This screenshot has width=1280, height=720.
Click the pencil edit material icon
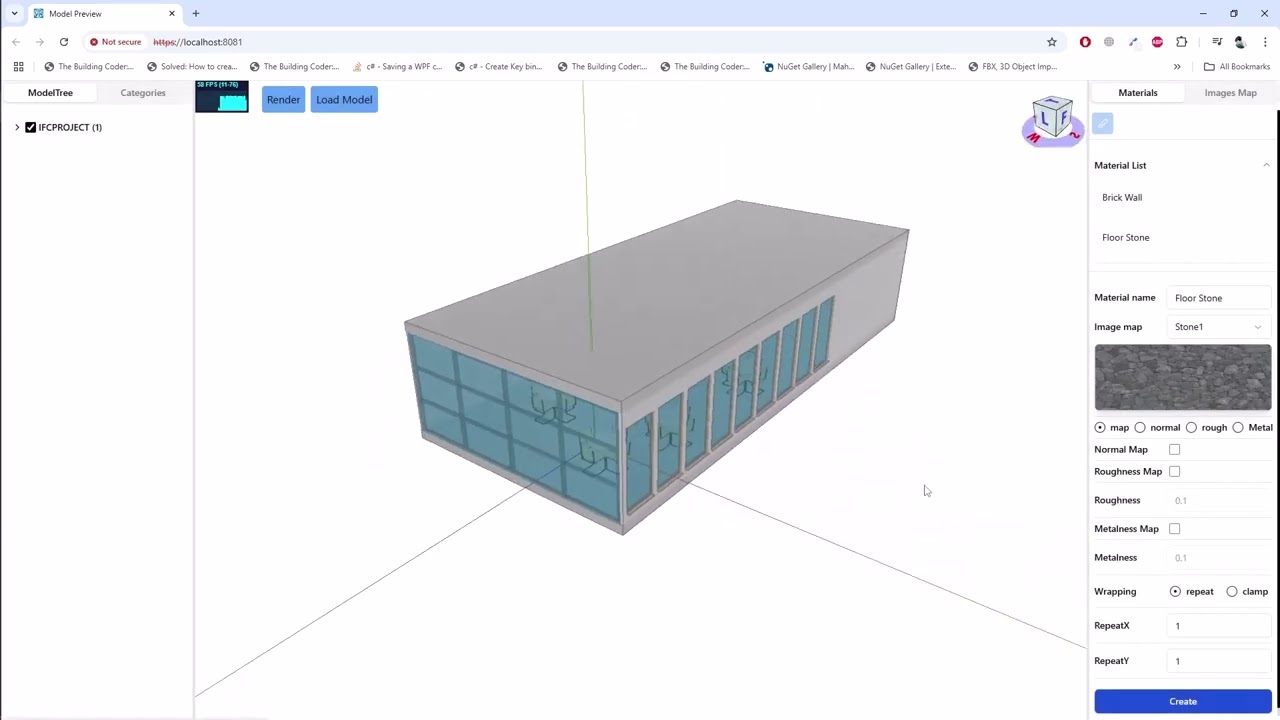[1102, 123]
